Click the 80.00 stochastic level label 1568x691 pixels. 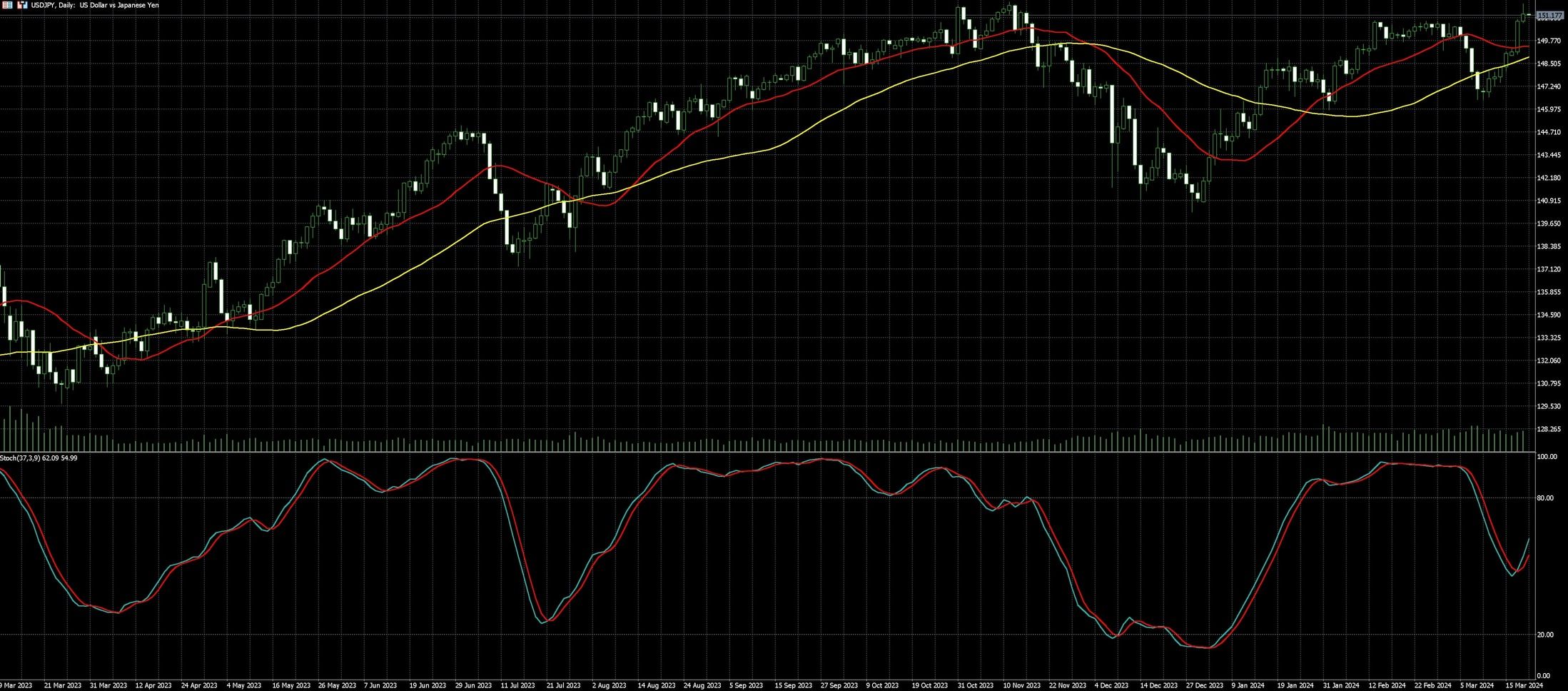[x=1544, y=498]
